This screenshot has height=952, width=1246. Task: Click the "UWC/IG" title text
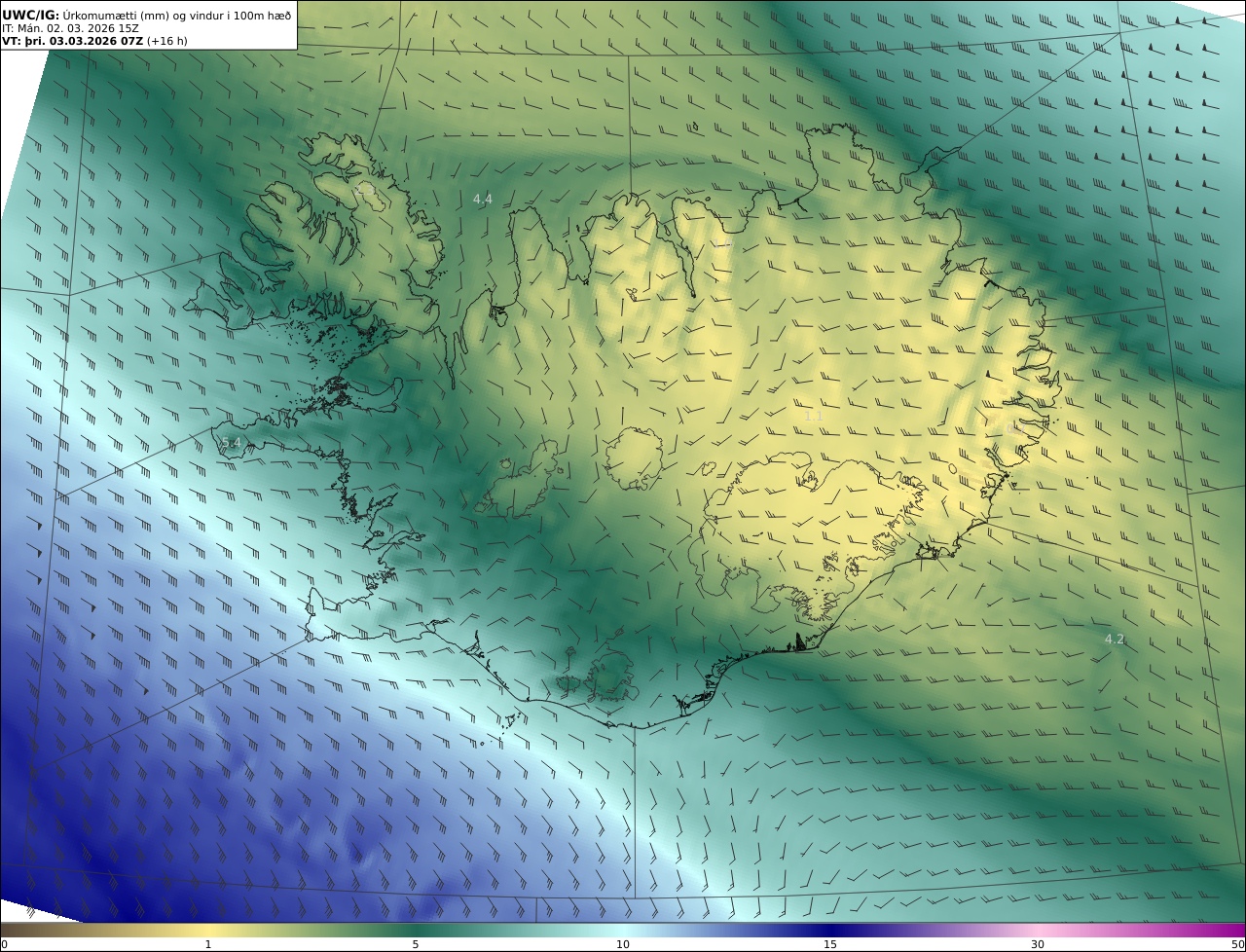pos(31,15)
